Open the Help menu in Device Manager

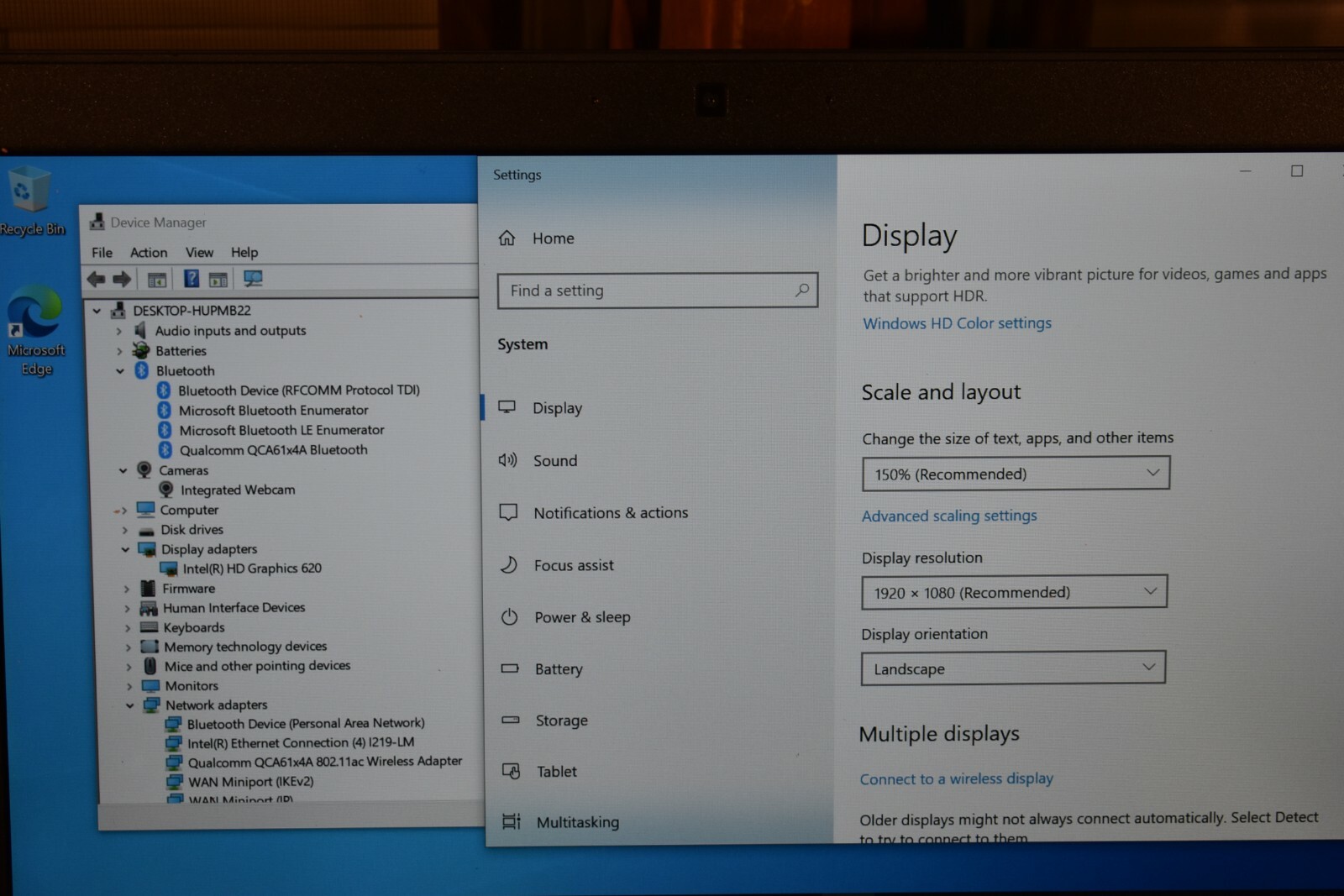click(244, 252)
